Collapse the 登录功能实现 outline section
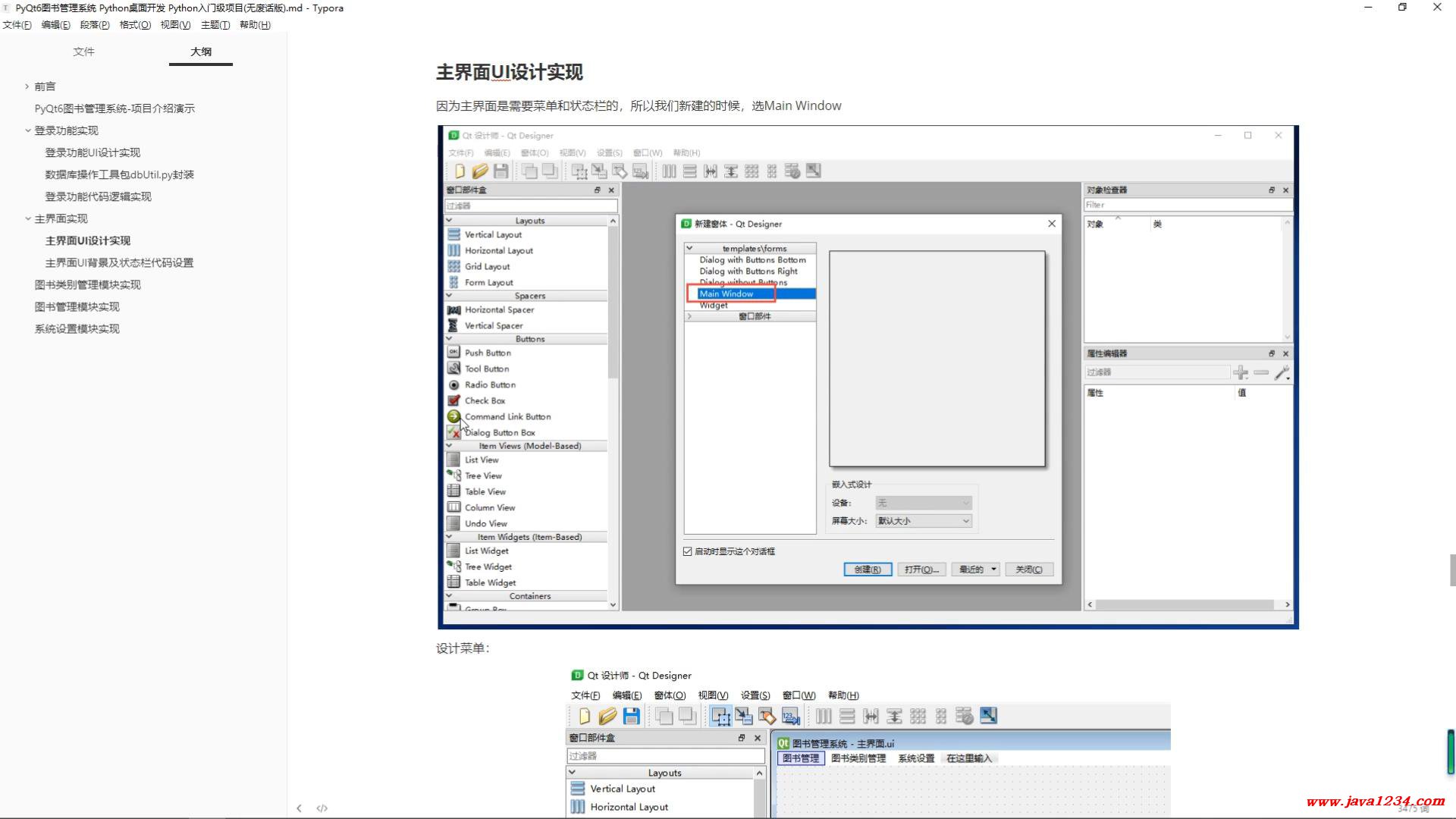This screenshot has width=1456, height=819. 27,130
